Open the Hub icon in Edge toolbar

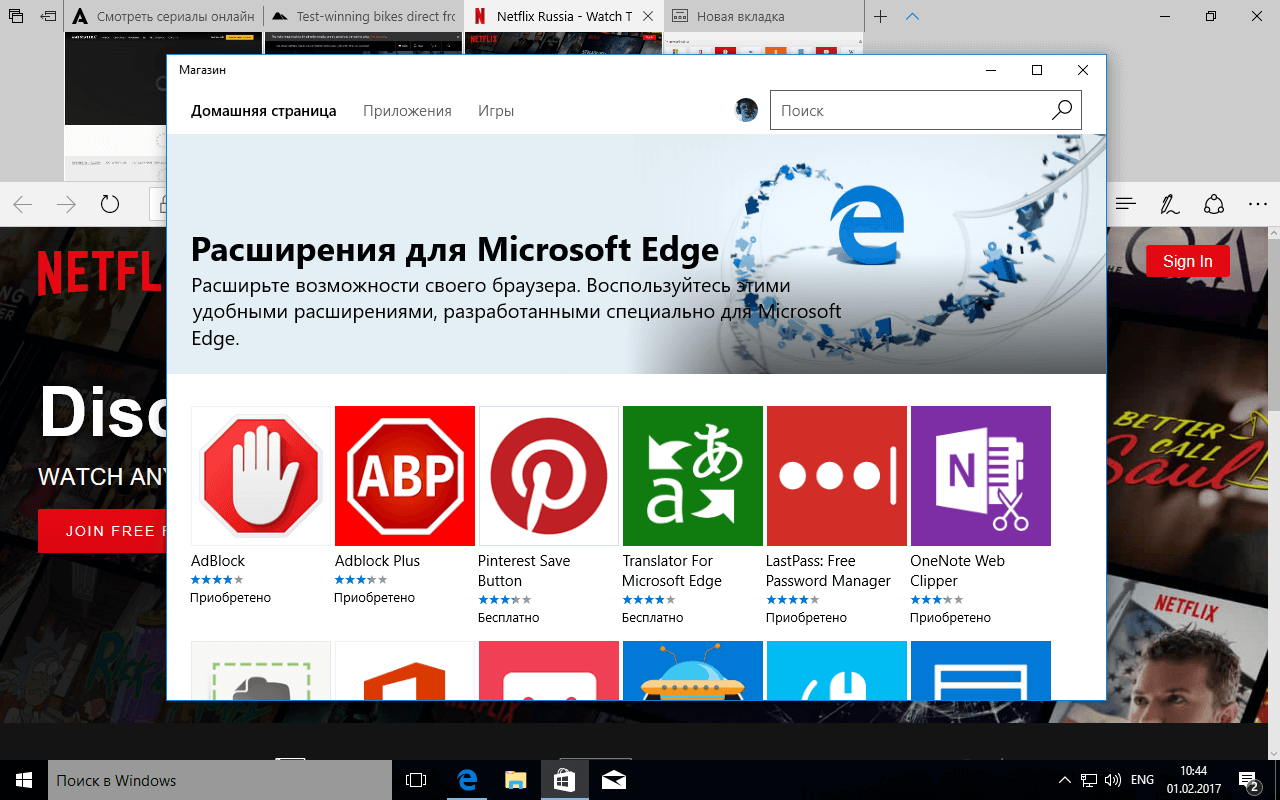[x=1125, y=204]
